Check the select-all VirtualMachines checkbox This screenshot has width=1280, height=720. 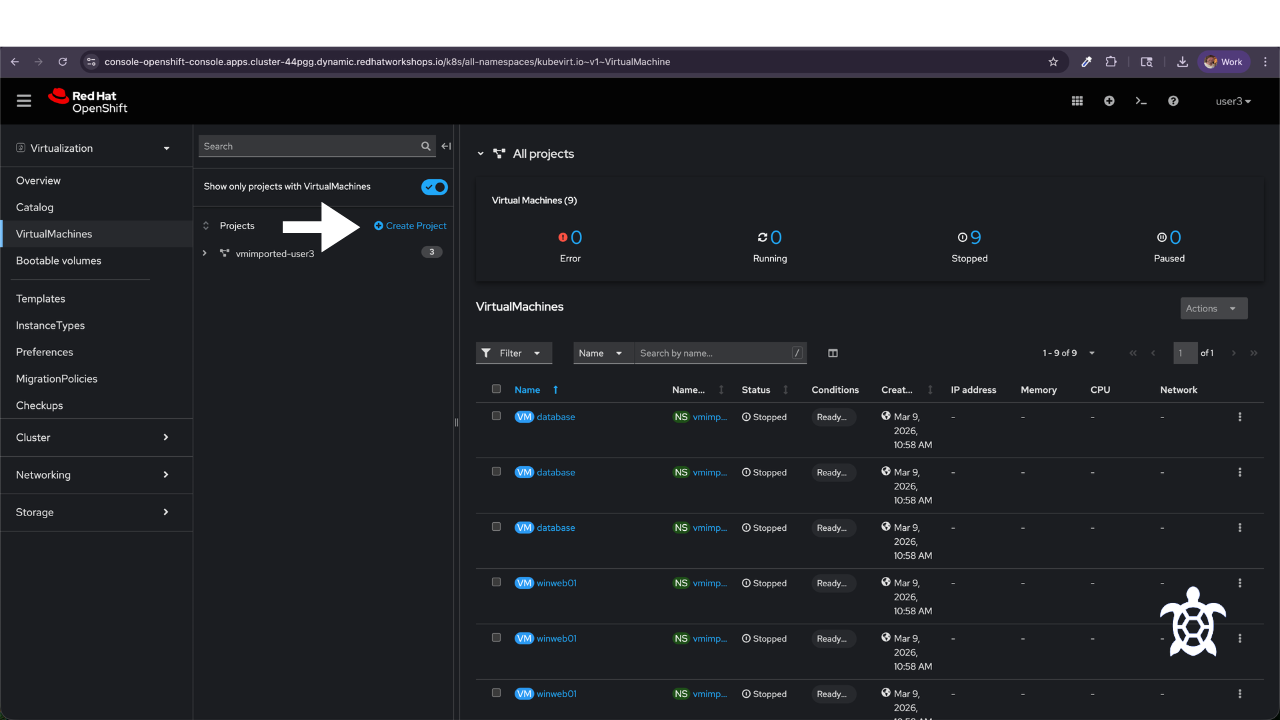tap(496, 389)
